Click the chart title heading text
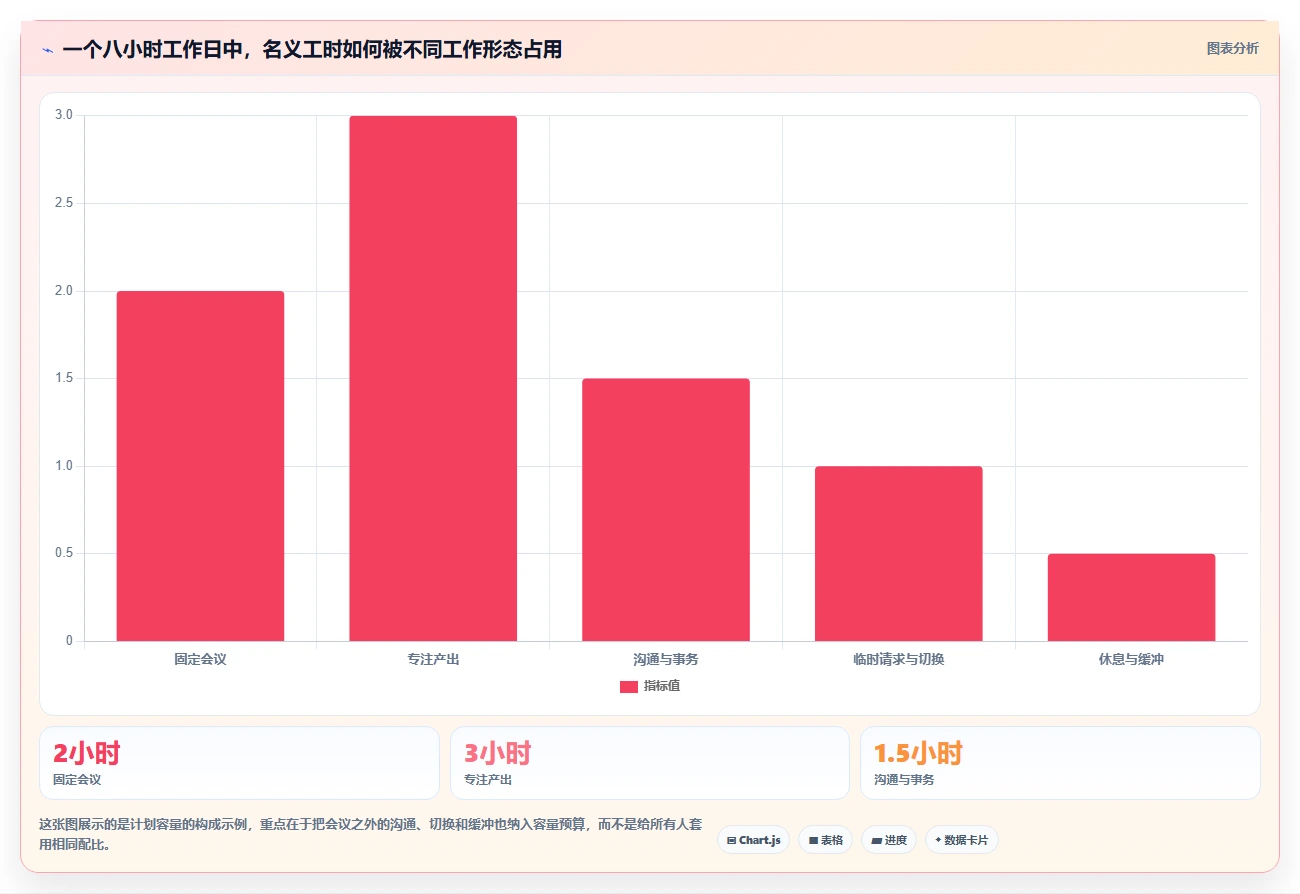This screenshot has height=894, width=1300. tap(312, 49)
